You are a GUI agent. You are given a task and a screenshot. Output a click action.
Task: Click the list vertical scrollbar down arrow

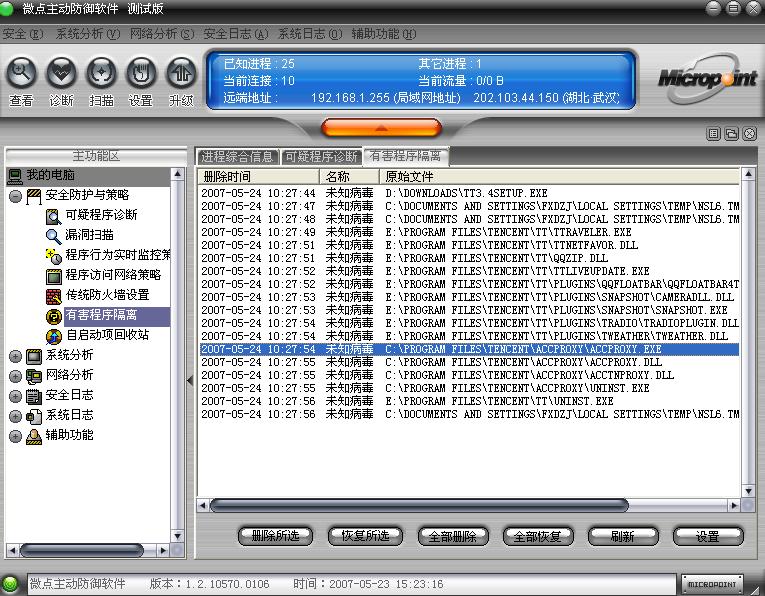[x=748, y=491]
